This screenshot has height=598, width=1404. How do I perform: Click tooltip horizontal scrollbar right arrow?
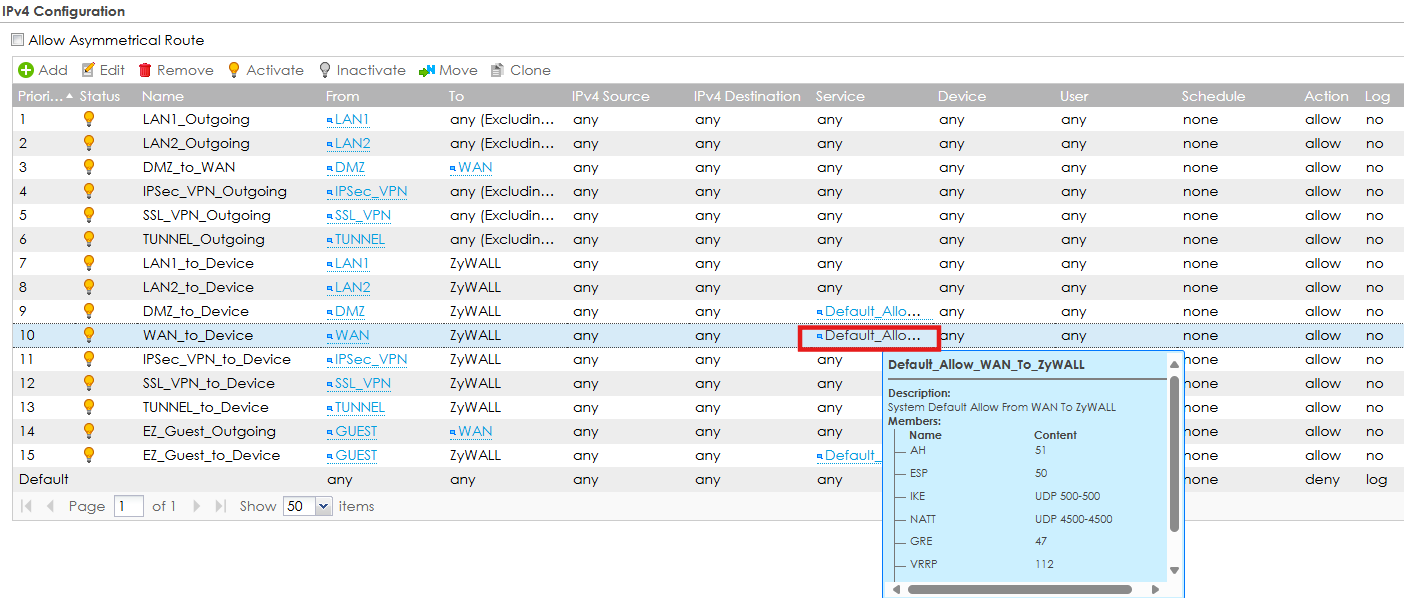click(x=1156, y=589)
